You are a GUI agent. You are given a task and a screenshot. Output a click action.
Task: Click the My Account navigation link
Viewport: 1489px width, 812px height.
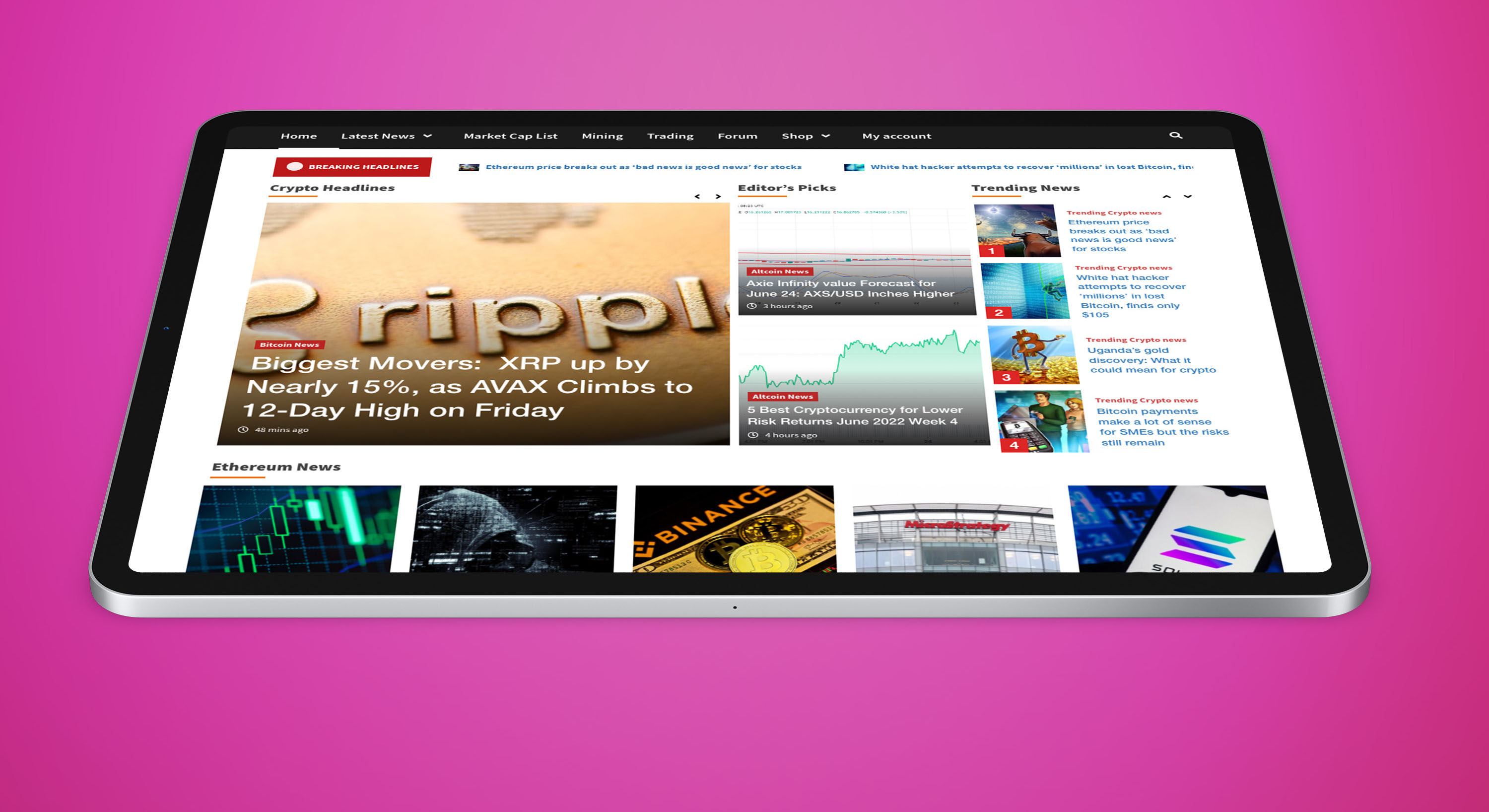tap(895, 135)
